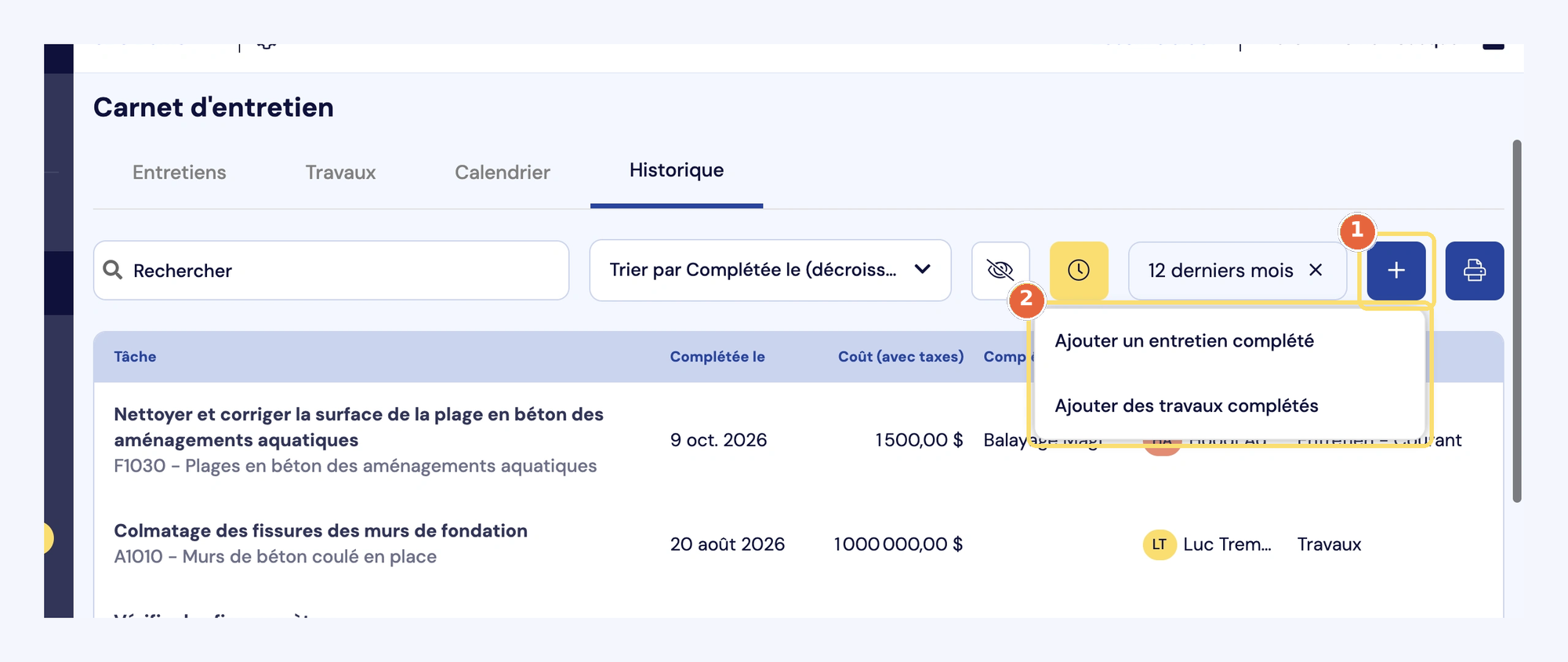Open the Trier par Complétée le dropdown
This screenshot has height=662, width=1568.
pyautogui.click(x=770, y=270)
